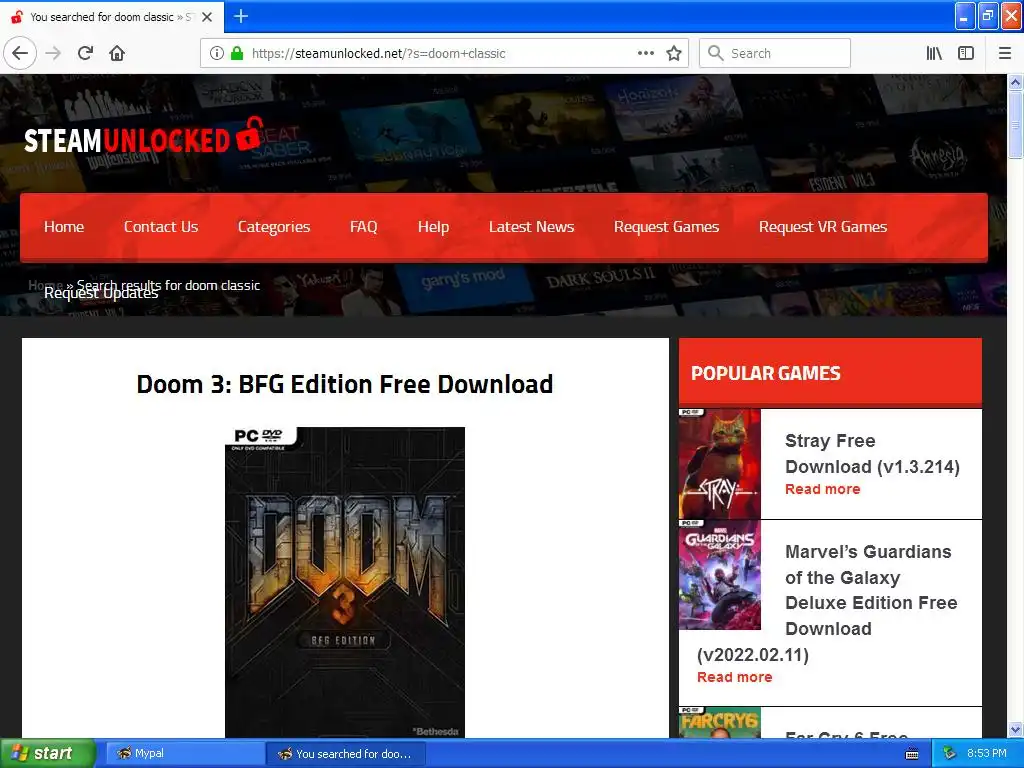Image resolution: width=1024 pixels, height=768 pixels.
Task: Open Request Games page
Action: [x=666, y=227]
